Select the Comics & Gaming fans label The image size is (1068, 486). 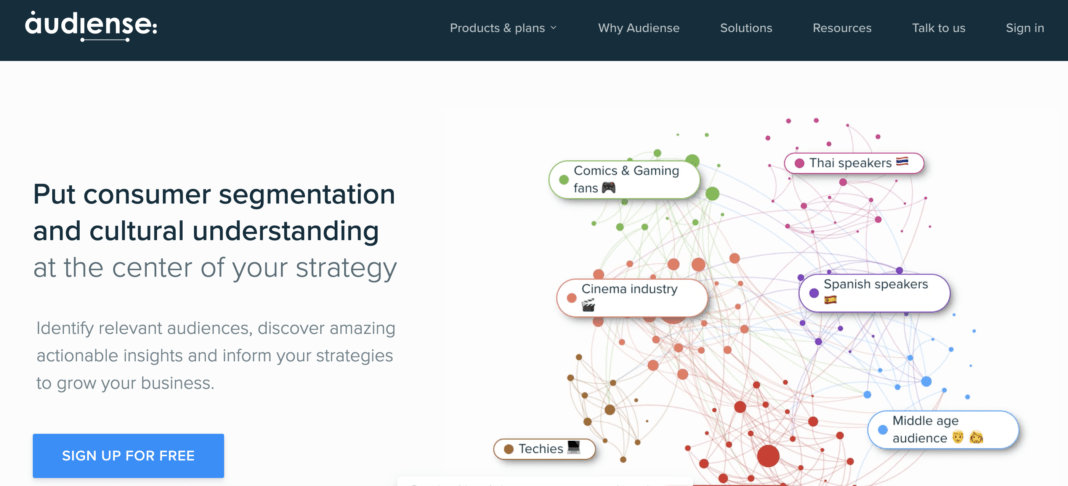point(625,179)
